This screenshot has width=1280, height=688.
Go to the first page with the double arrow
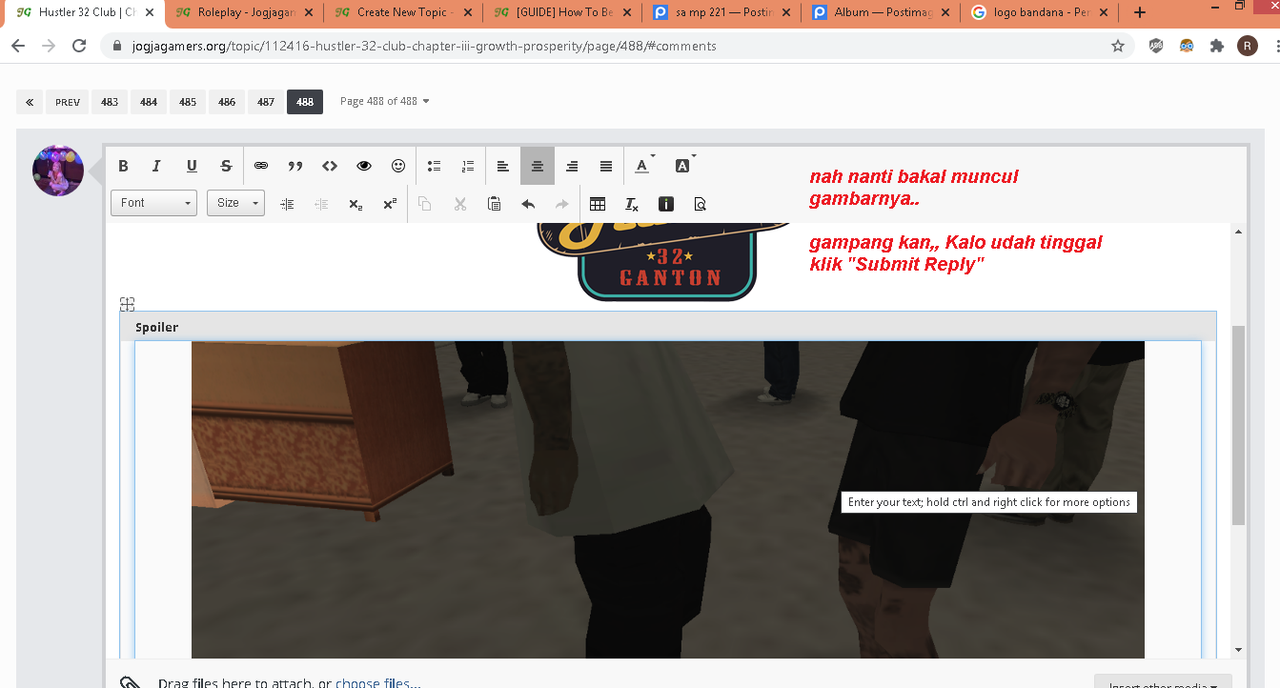[29, 102]
